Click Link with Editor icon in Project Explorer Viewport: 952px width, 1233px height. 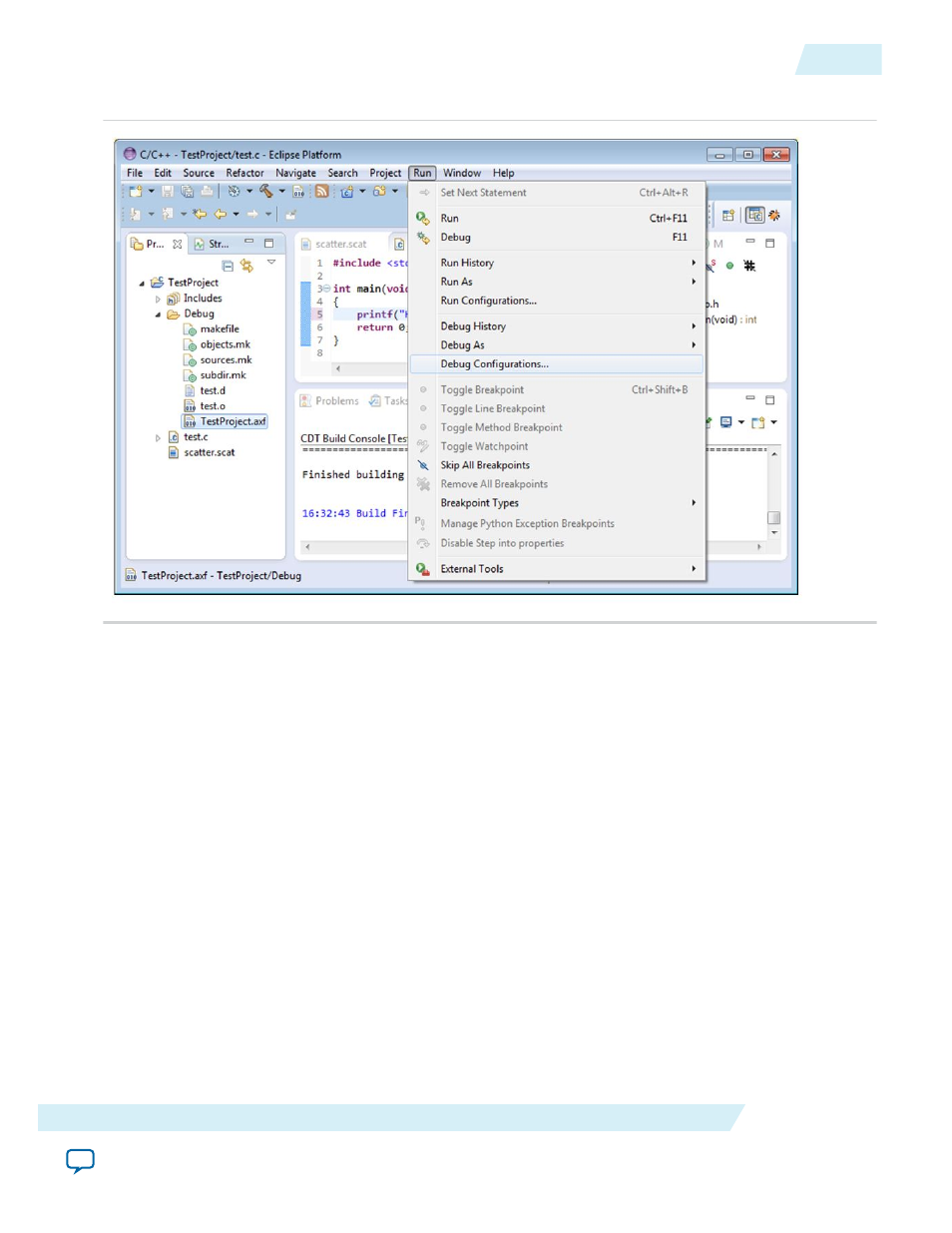pyautogui.click(x=246, y=266)
